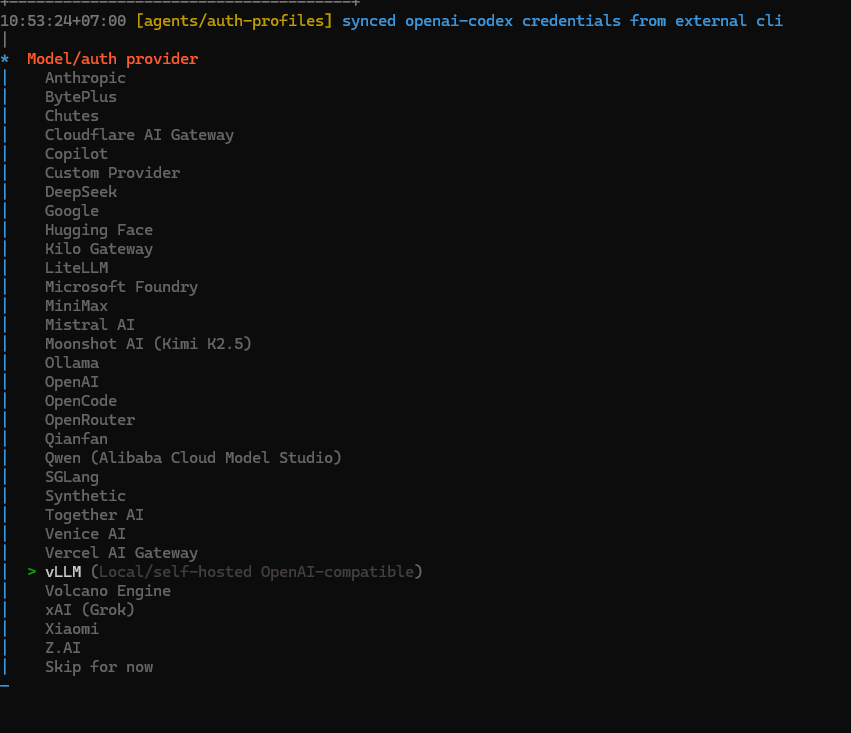Select the Vercel AI Gateway option
The width and height of the screenshot is (851, 733).
pyautogui.click(x=121, y=553)
